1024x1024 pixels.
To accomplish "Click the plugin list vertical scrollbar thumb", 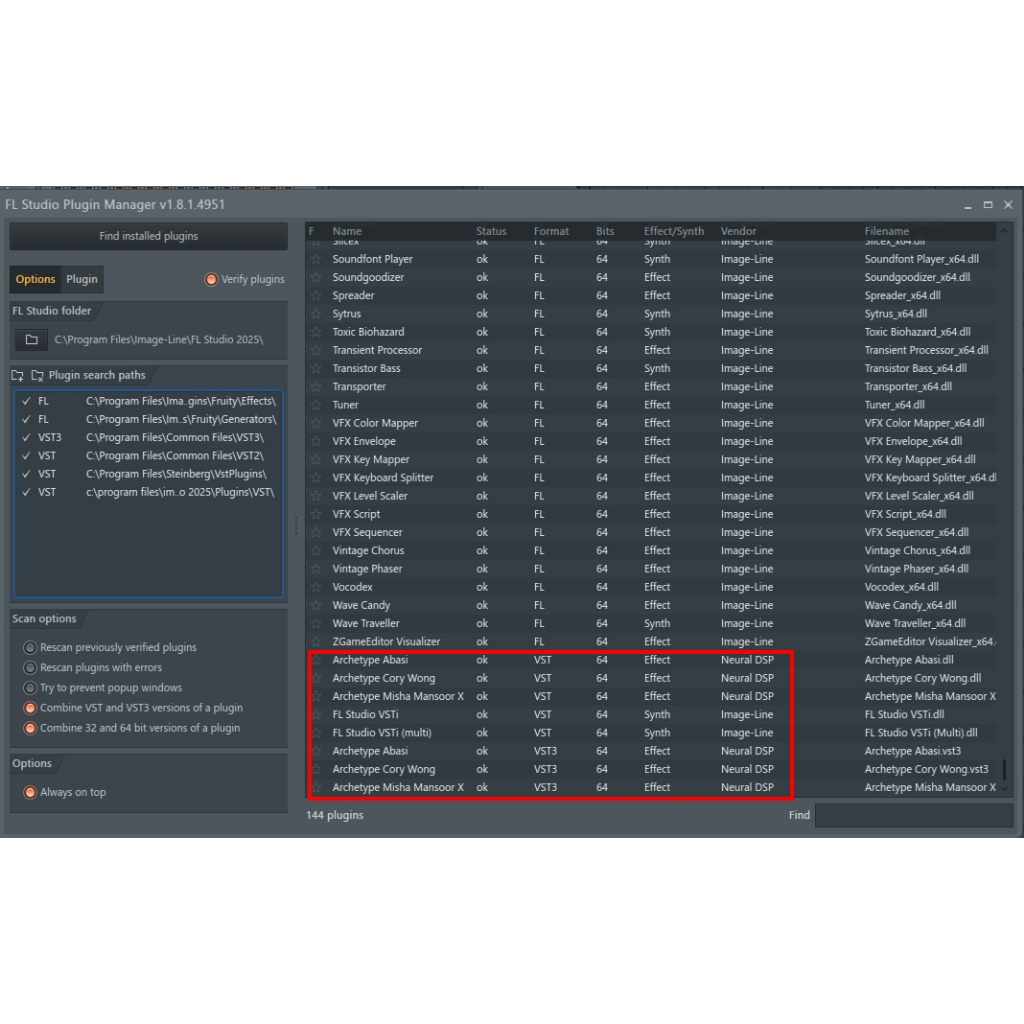I will coord(1004,769).
